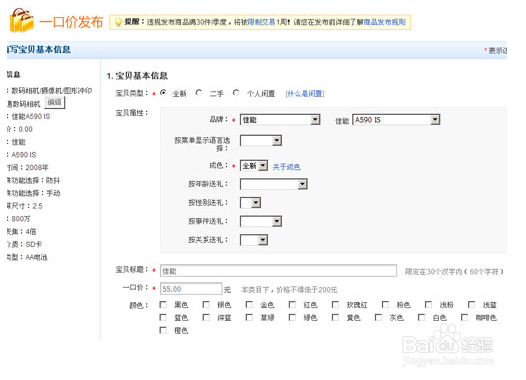Tick the 银色 color checkbox

pyautogui.click(x=206, y=305)
